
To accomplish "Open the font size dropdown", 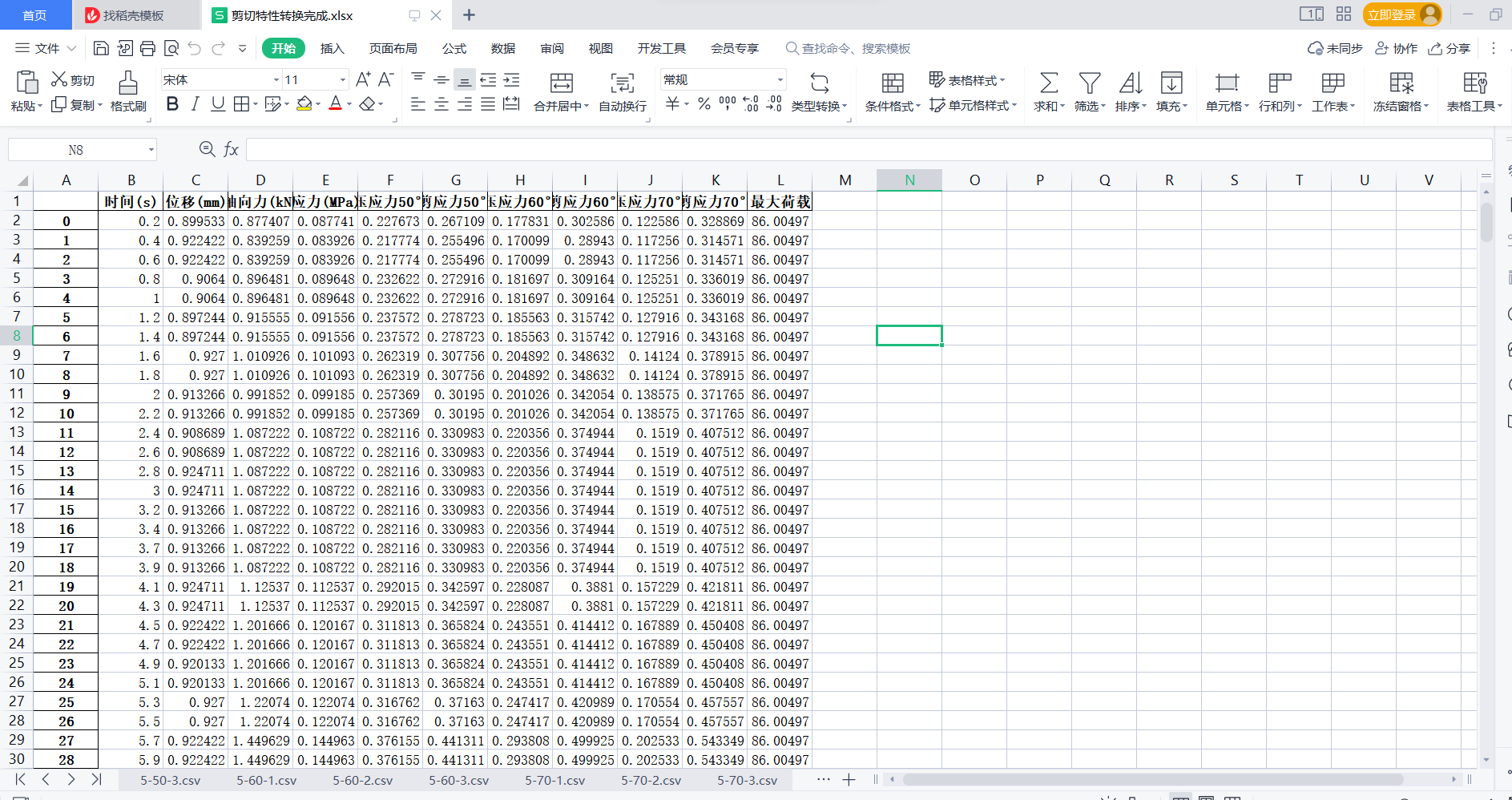I will [x=343, y=79].
